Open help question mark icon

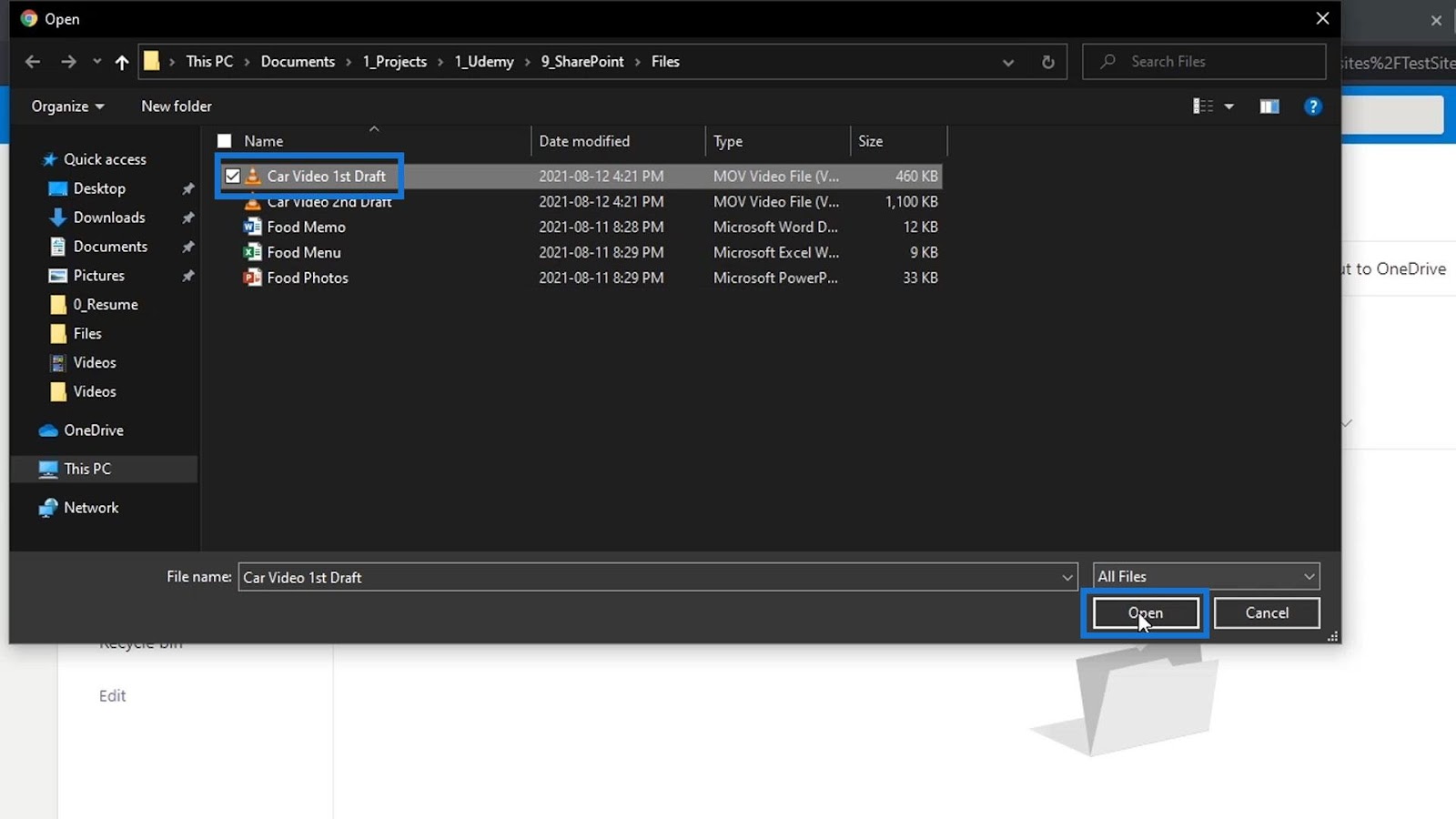(x=1312, y=106)
